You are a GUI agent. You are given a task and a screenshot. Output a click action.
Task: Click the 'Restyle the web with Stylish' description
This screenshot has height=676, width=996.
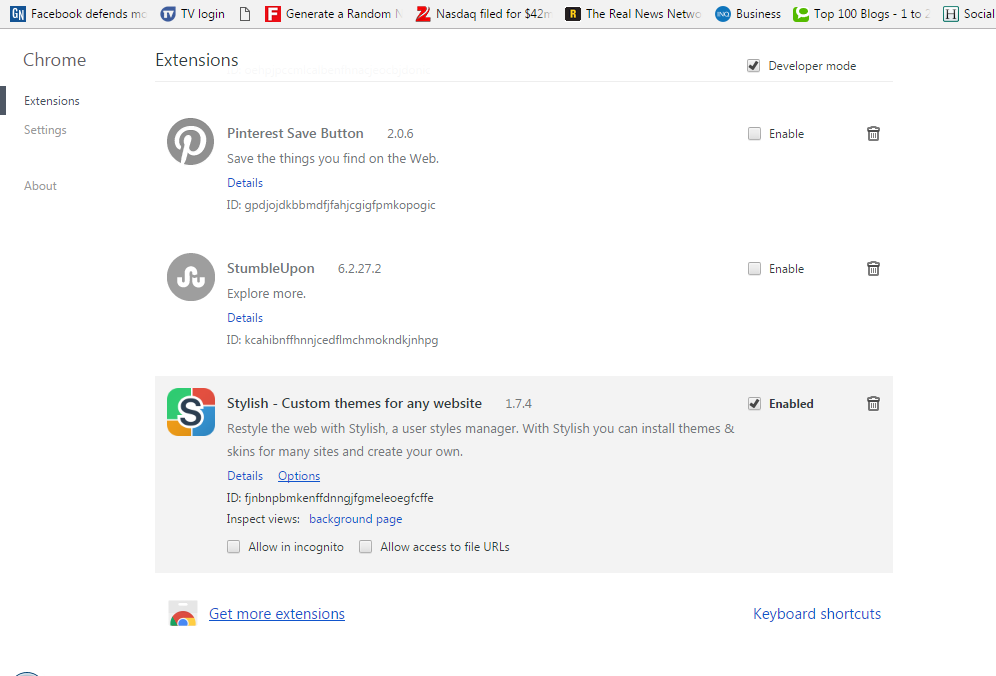coord(480,440)
